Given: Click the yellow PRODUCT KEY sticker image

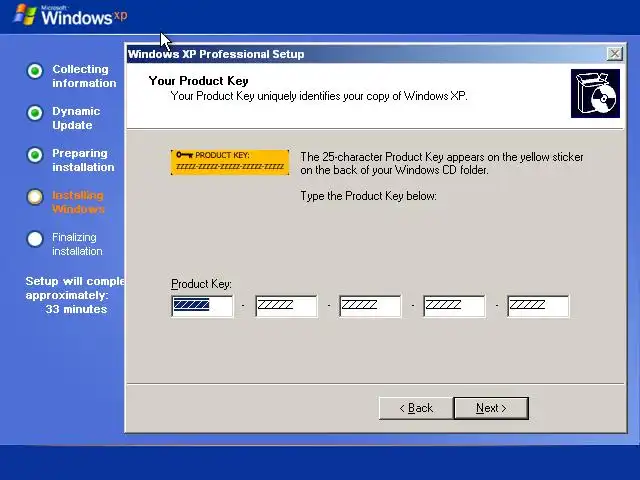Looking at the screenshot, I should pos(230,162).
